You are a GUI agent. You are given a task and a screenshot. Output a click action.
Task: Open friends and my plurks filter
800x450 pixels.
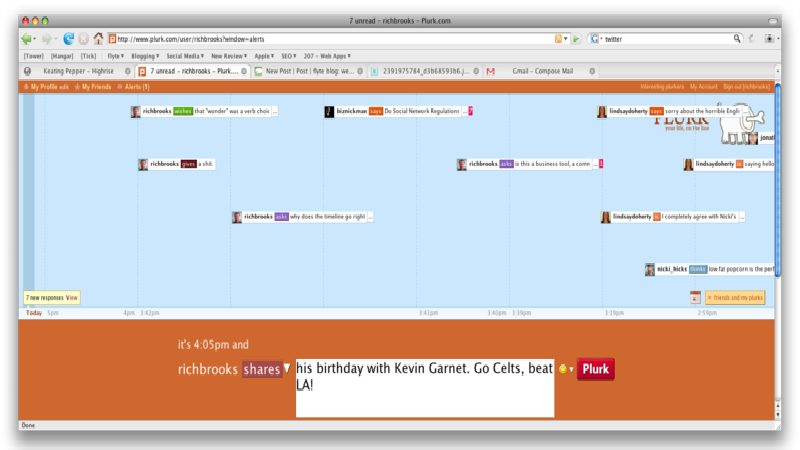[x=735, y=297]
